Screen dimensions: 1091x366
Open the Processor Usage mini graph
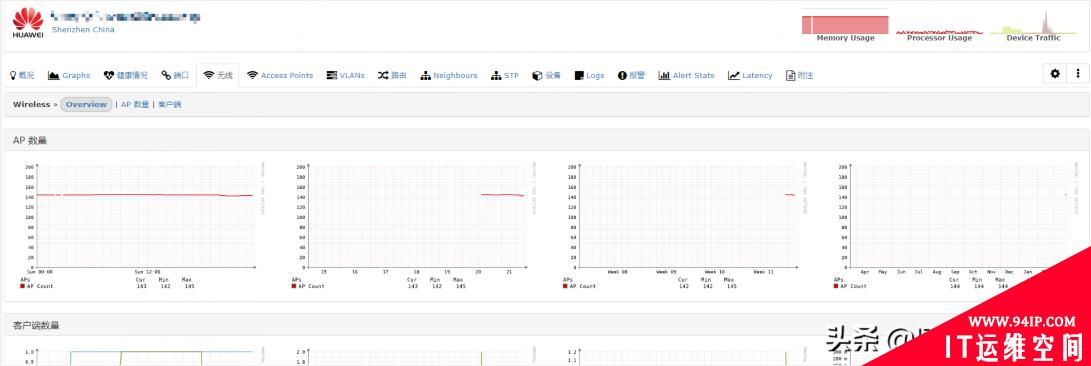click(x=939, y=26)
